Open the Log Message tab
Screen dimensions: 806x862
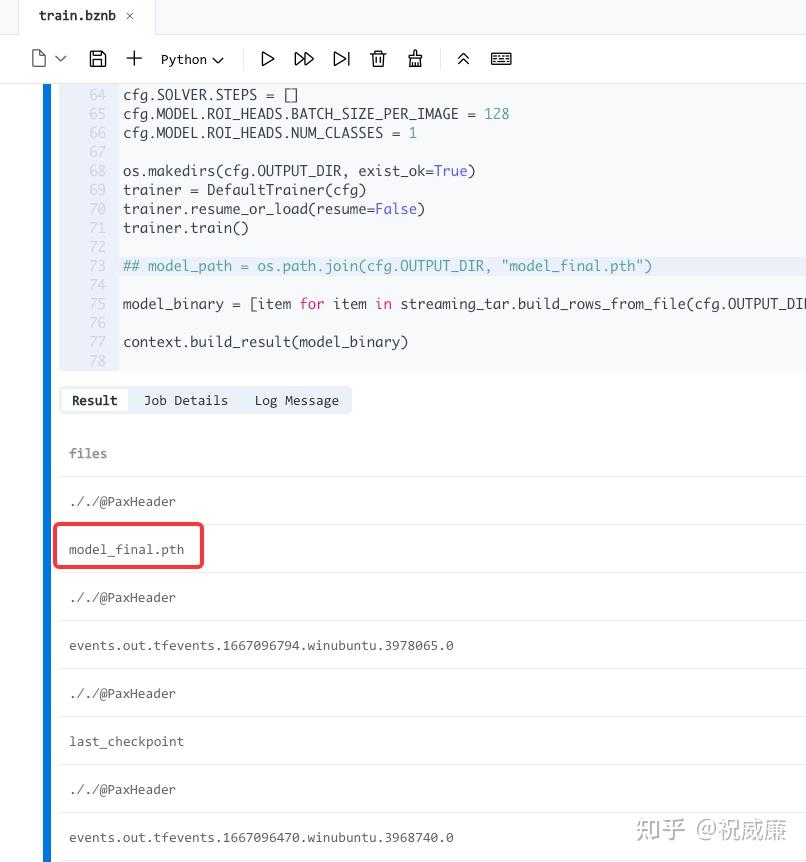(296, 400)
